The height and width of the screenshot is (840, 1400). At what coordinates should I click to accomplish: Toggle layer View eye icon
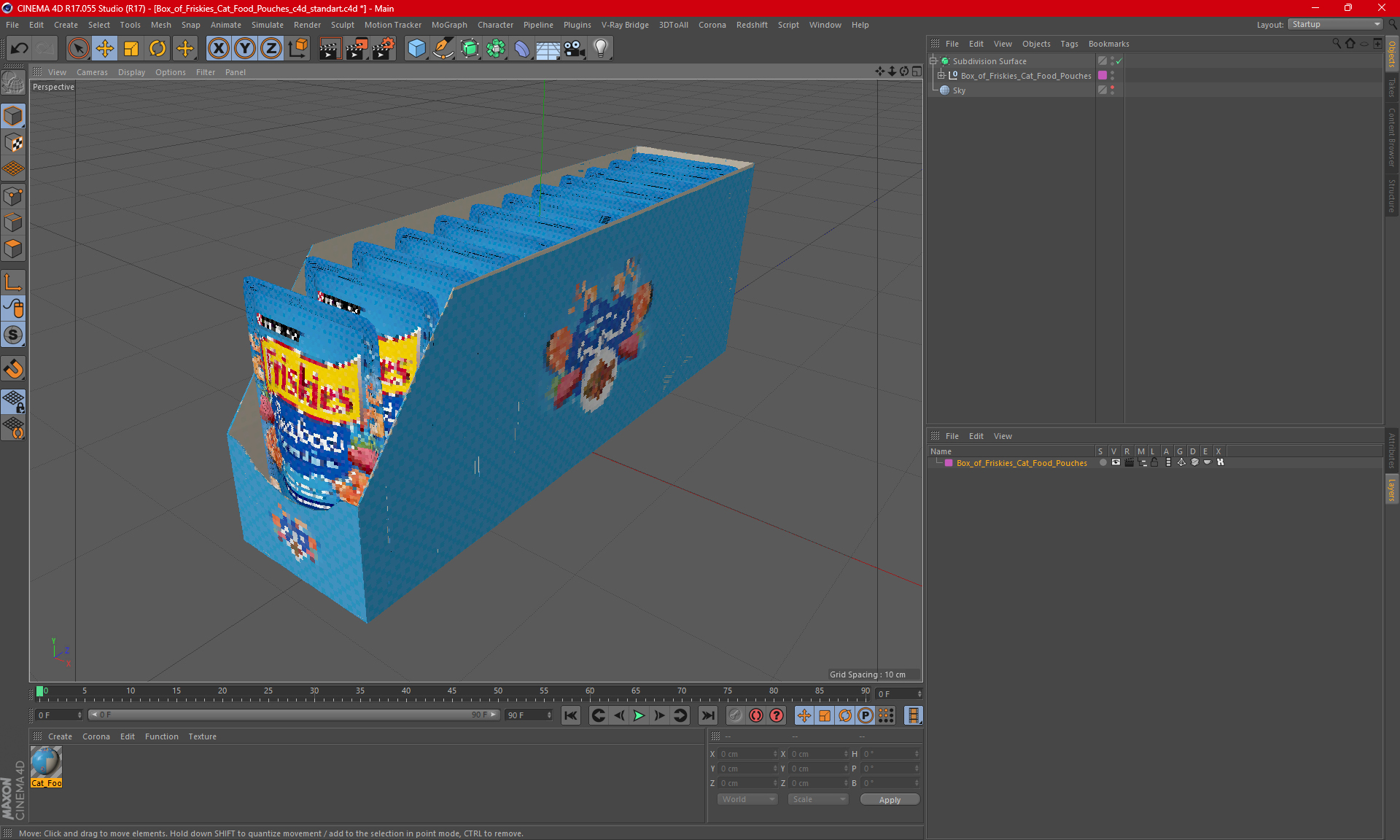point(1116,463)
